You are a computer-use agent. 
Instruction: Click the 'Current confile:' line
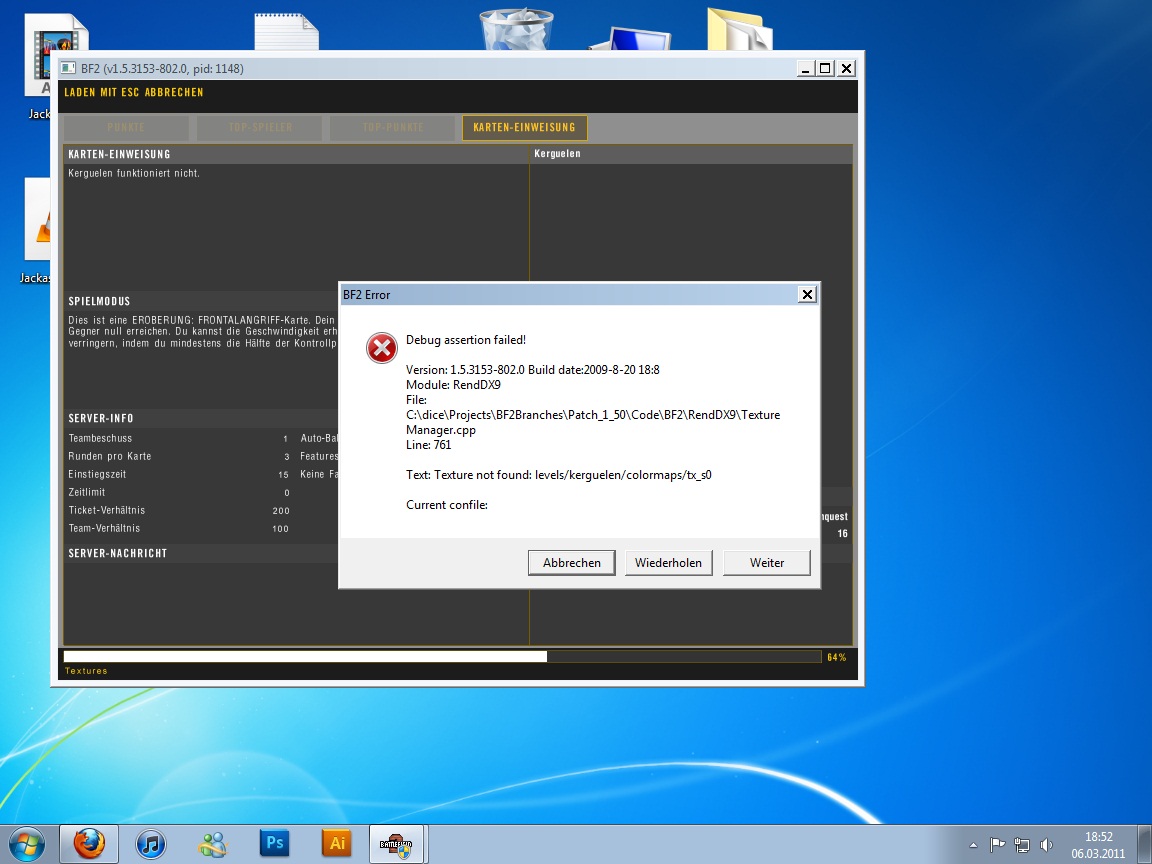point(447,505)
